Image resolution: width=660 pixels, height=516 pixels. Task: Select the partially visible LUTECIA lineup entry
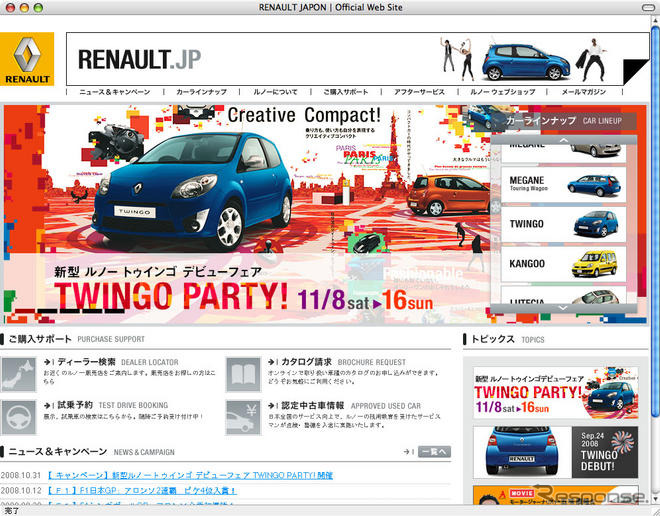[x=564, y=295]
